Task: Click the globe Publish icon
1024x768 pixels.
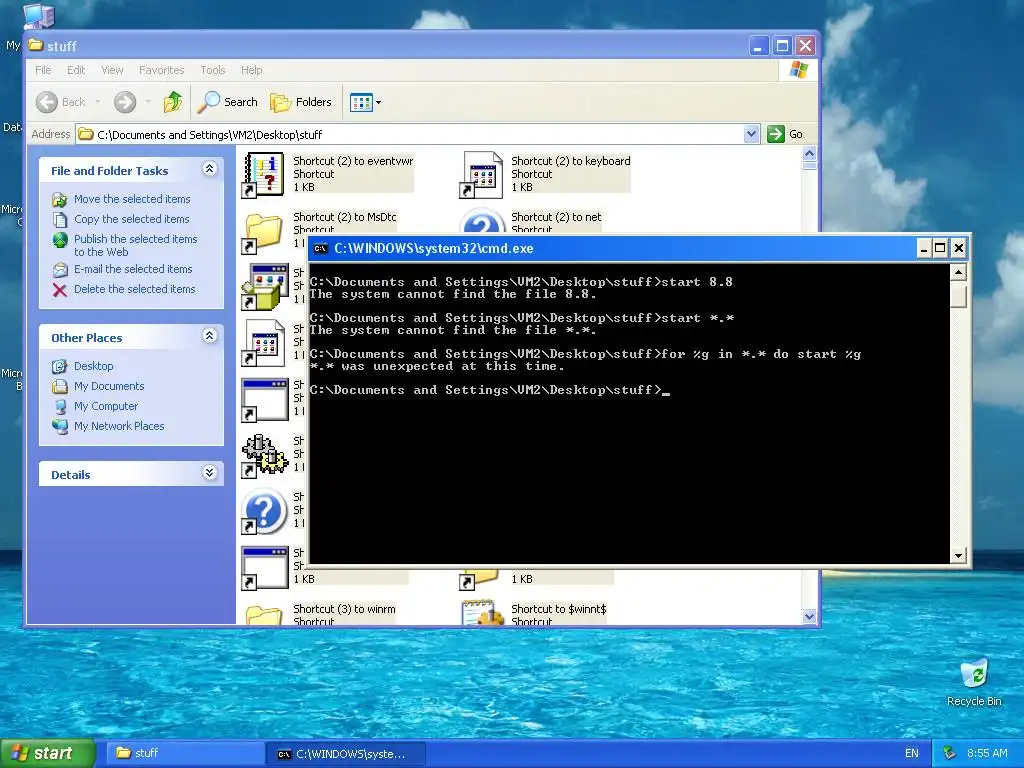Action: pyautogui.click(x=60, y=241)
